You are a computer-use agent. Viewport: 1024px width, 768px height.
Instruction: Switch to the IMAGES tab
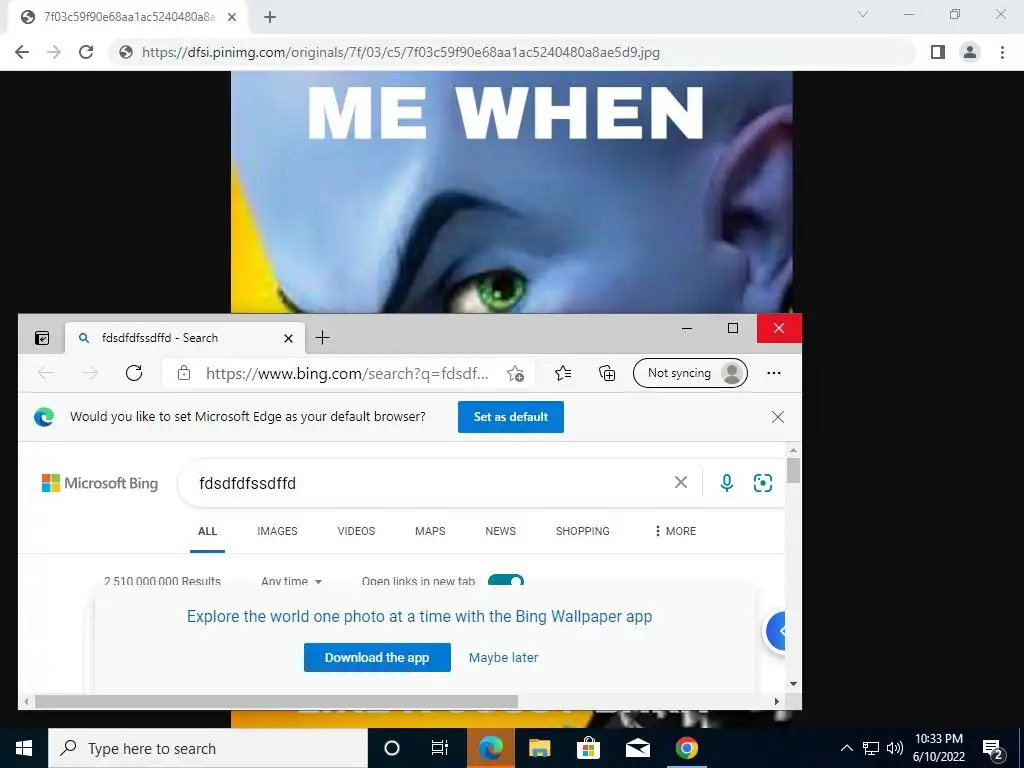point(277,531)
